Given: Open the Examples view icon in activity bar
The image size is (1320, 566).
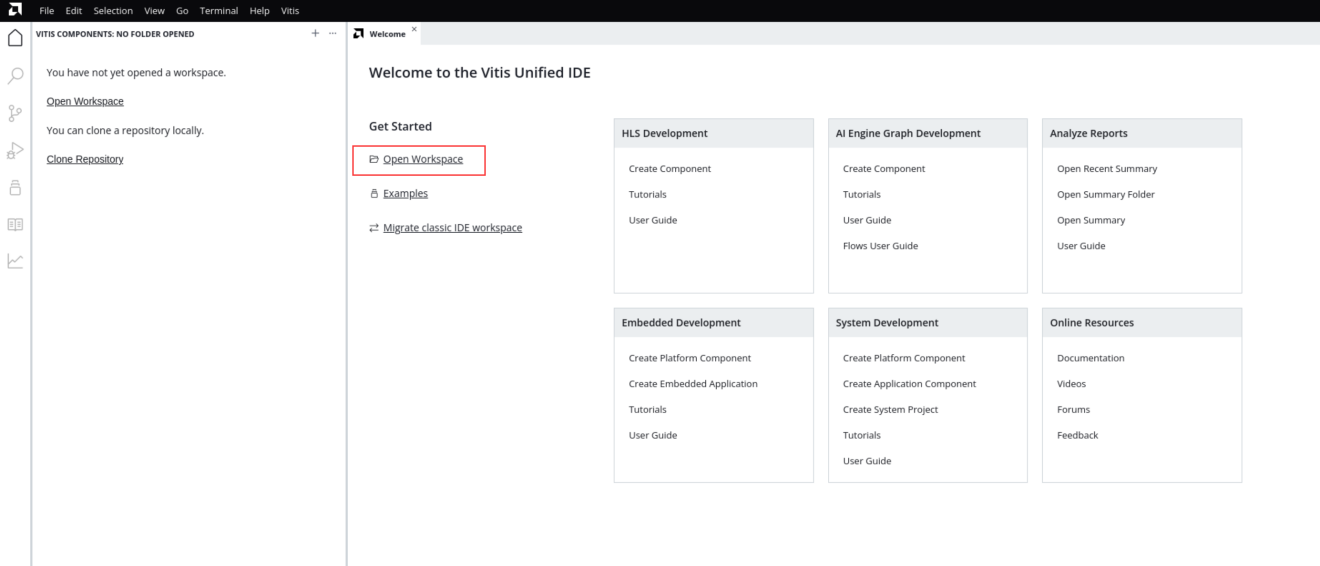Looking at the screenshot, I should pos(15,187).
